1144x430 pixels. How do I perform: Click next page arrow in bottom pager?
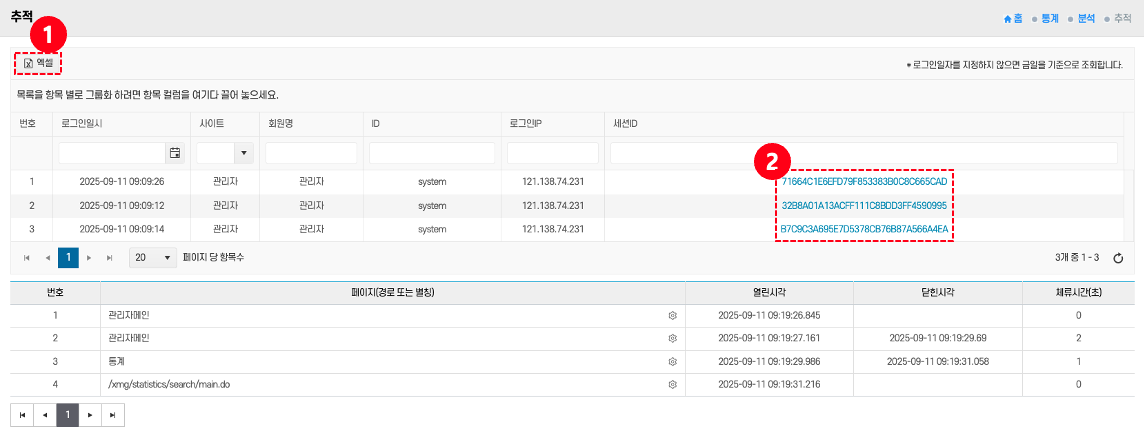pyautogui.click(x=91, y=414)
